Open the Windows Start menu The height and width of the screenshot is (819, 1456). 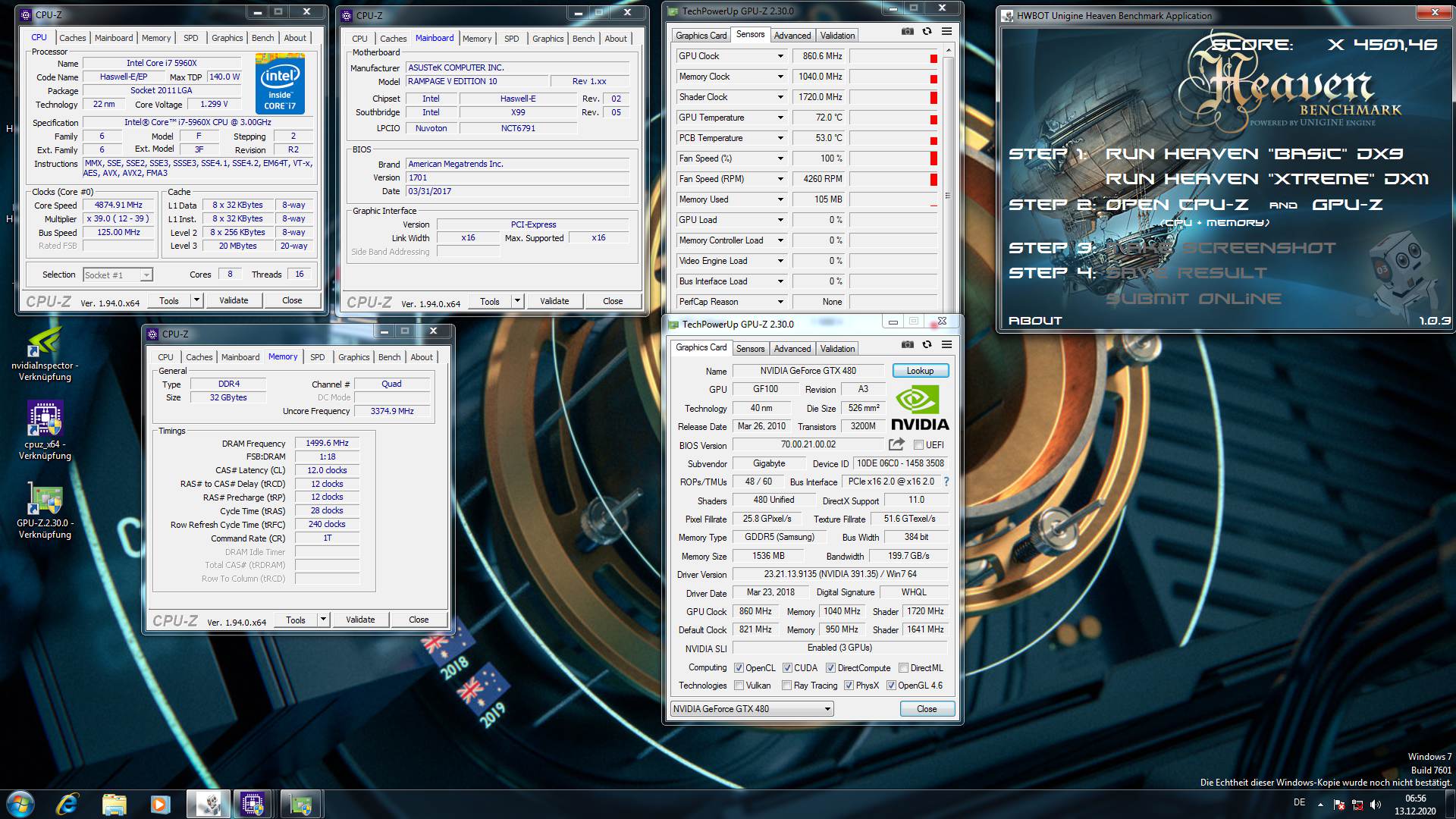click(x=20, y=804)
